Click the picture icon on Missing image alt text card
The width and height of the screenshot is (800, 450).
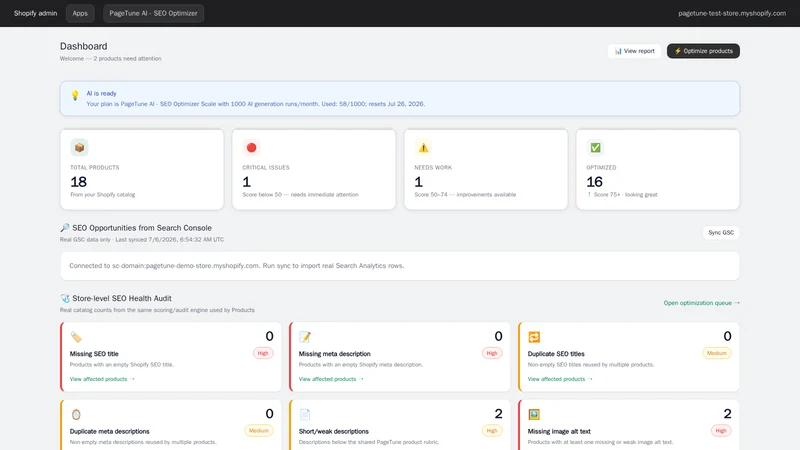[534, 414]
